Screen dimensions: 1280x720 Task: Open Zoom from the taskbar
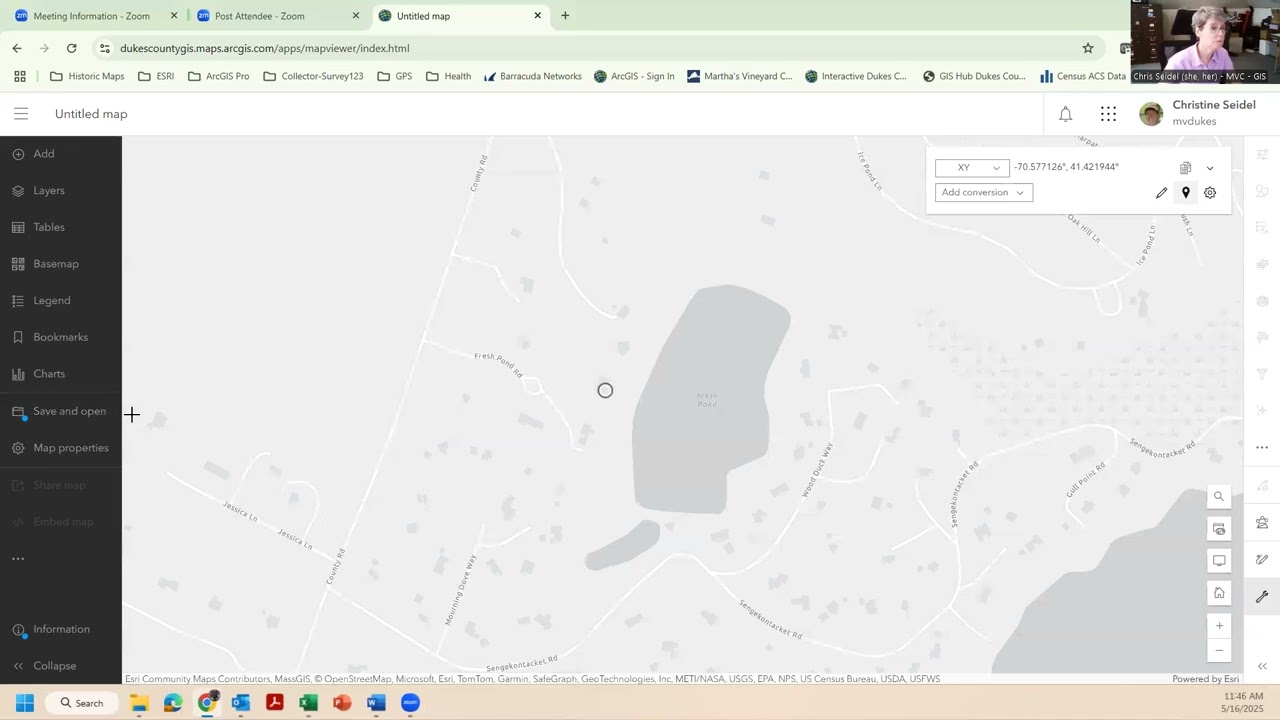[410, 703]
